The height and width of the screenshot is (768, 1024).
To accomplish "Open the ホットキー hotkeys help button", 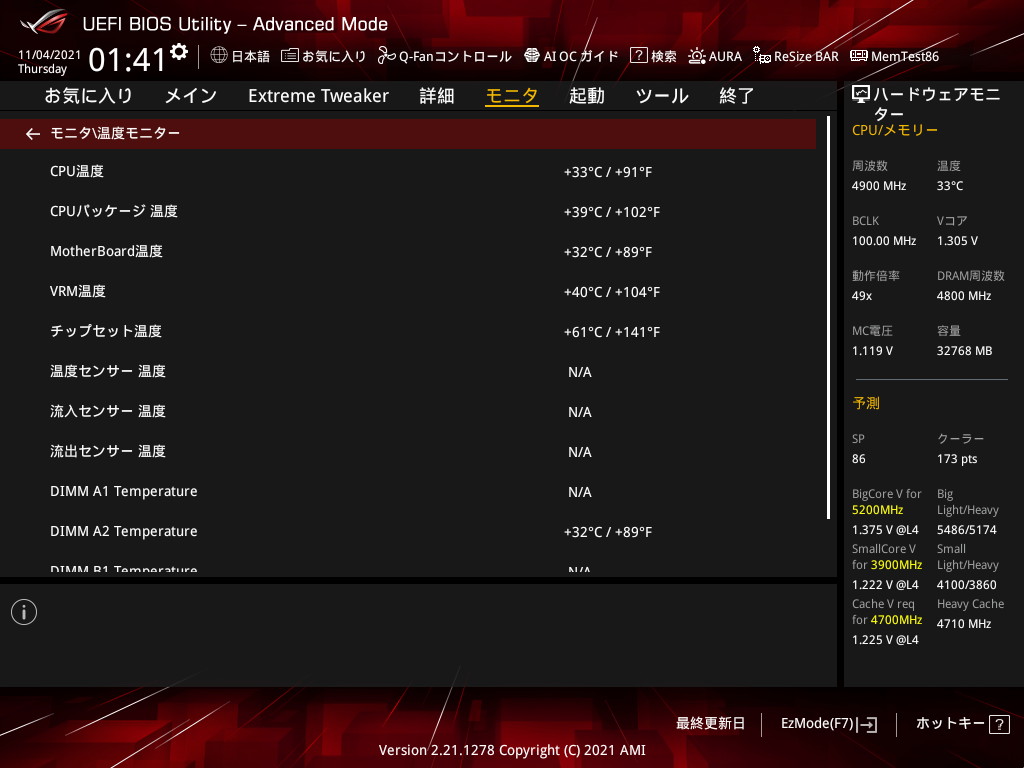I will [x=962, y=724].
